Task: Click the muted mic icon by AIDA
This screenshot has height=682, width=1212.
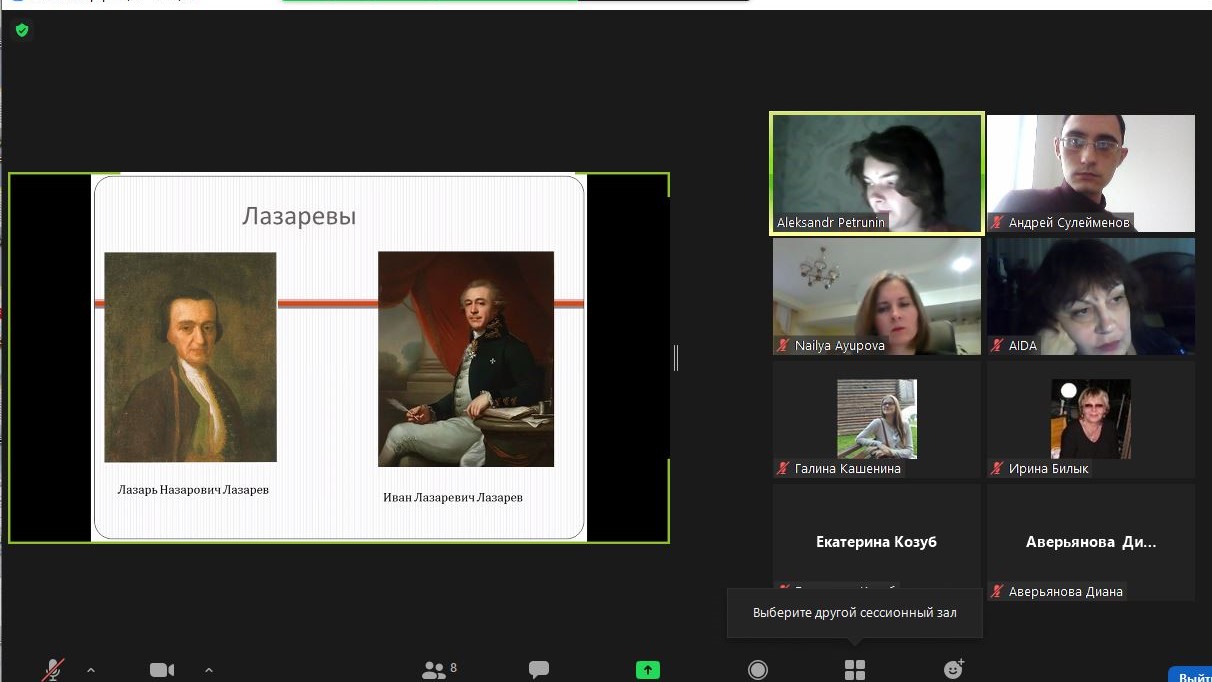Action: [997, 346]
